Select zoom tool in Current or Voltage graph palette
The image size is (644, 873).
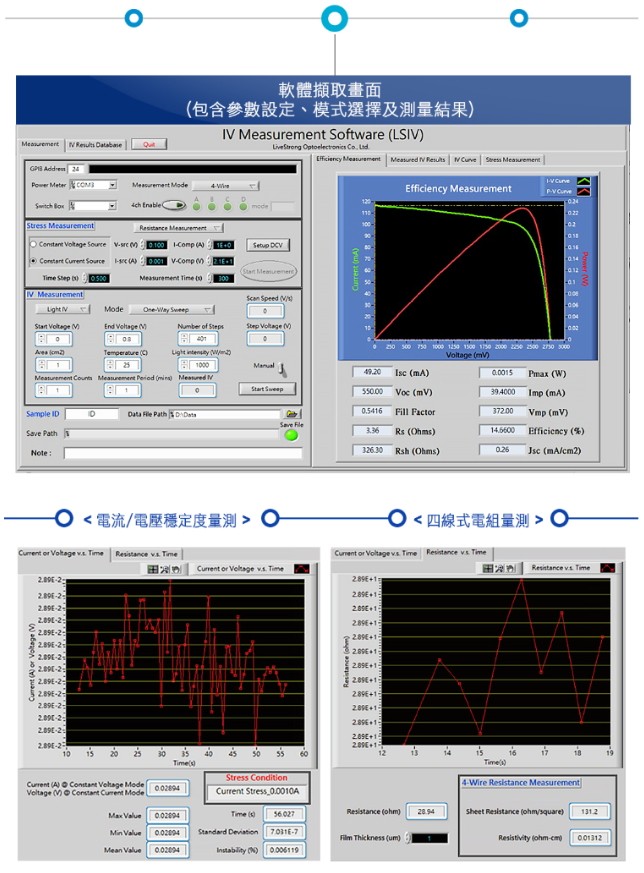[x=165, y=569]
